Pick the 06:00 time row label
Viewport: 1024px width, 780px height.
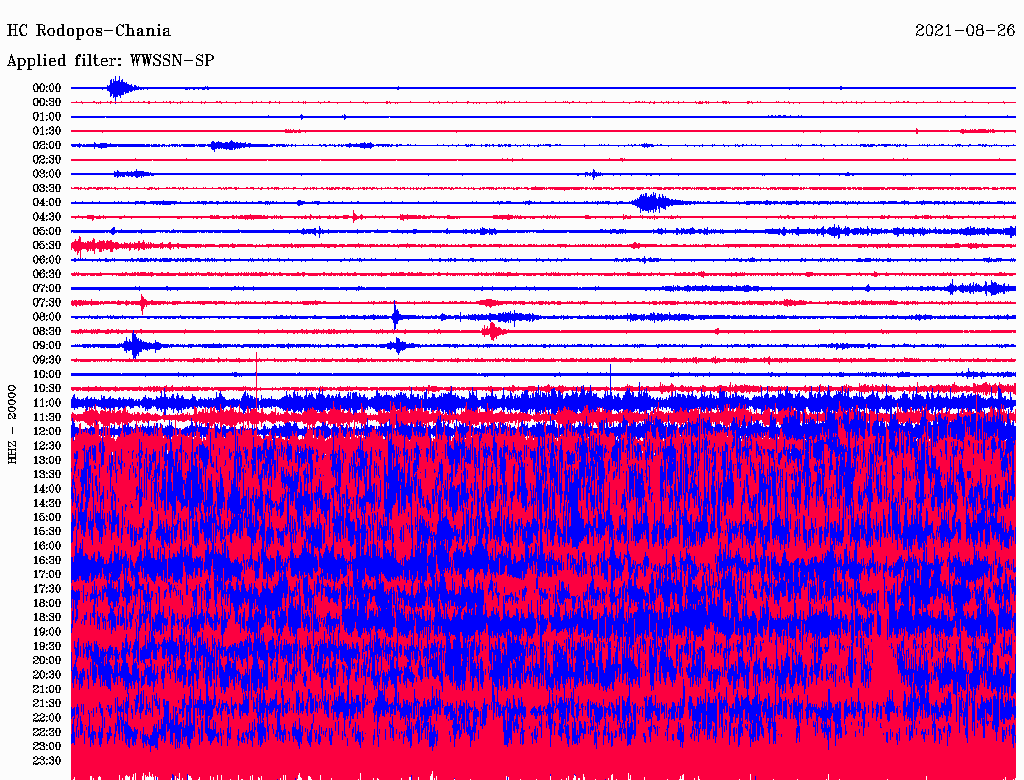(x=47, y=260)
